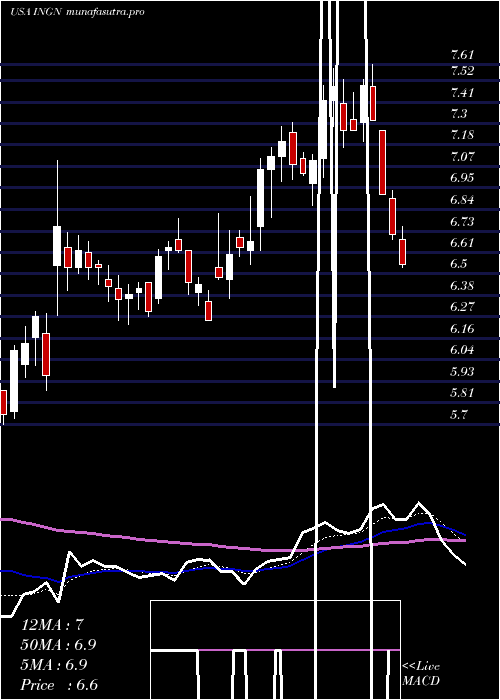Click the 7.41 price axis label

click(x=462, y=93)
